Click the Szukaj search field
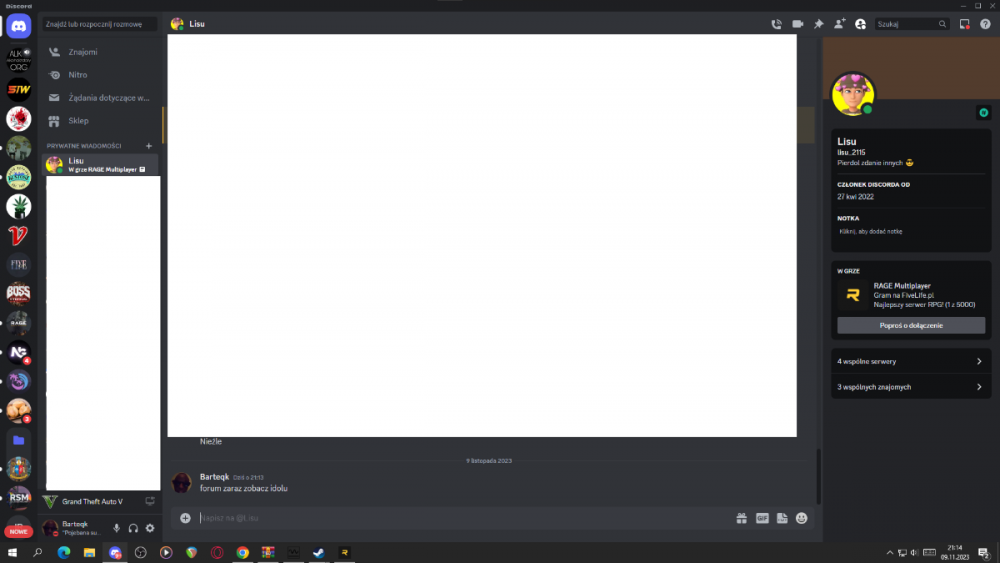1000x563 pixels. click(911, 24)
